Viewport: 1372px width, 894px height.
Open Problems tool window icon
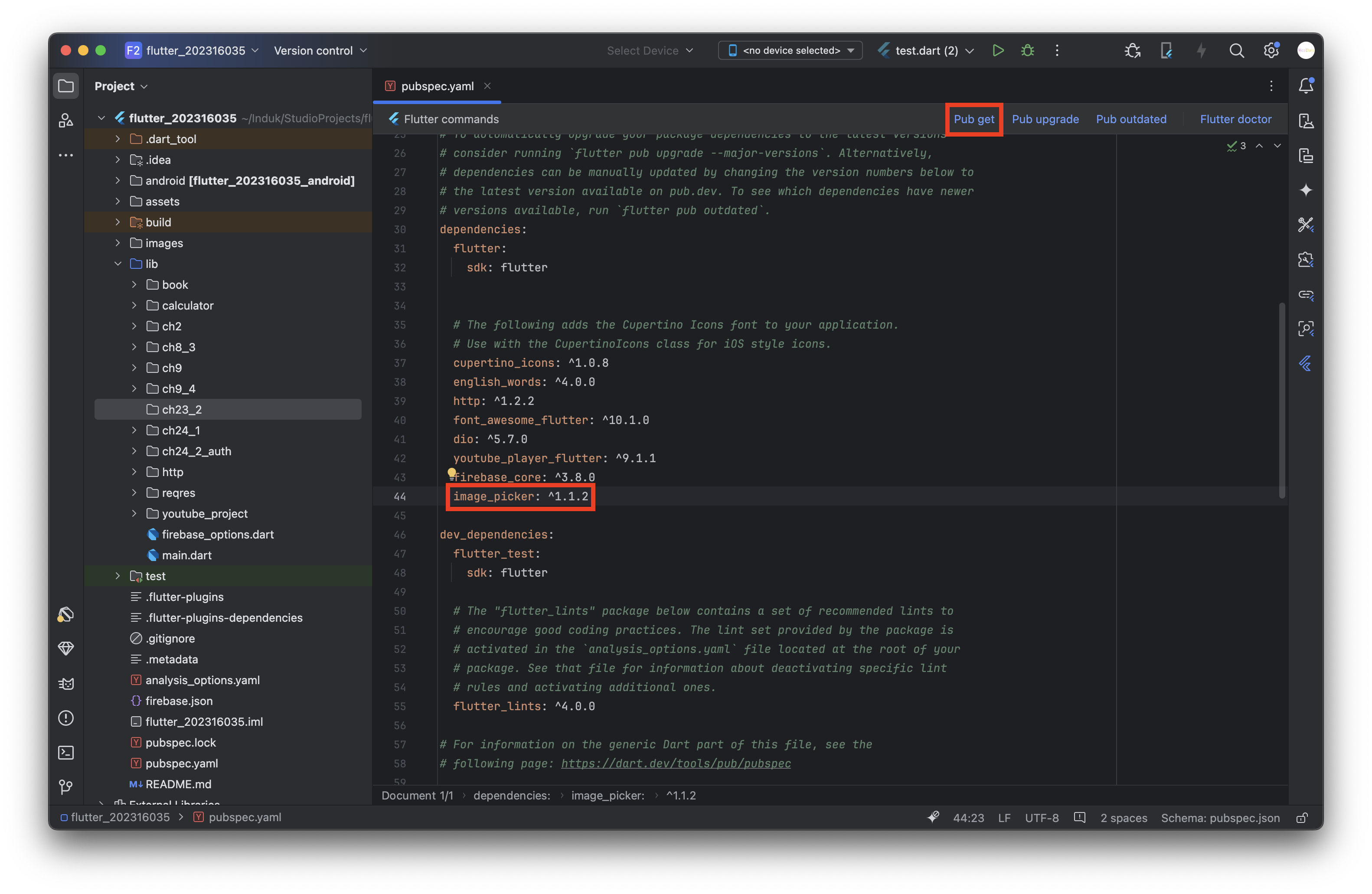(x=66, y=718)
